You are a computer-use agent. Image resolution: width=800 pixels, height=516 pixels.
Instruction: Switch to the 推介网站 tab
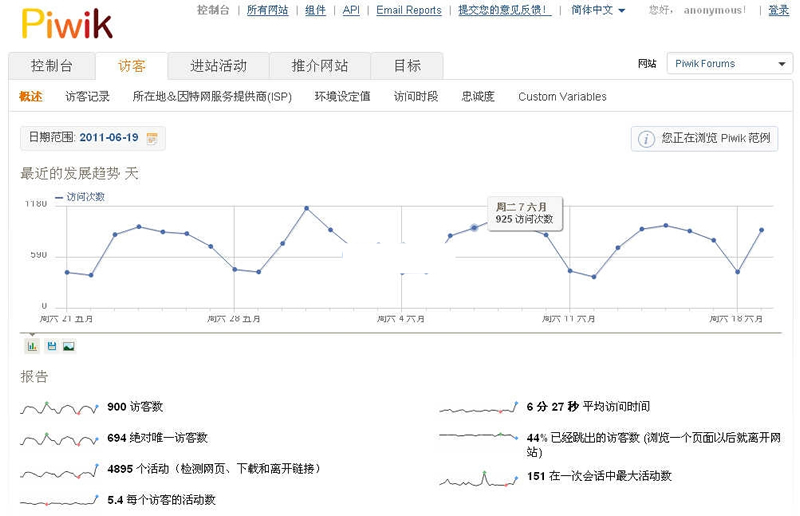click(x=319, y=66)
